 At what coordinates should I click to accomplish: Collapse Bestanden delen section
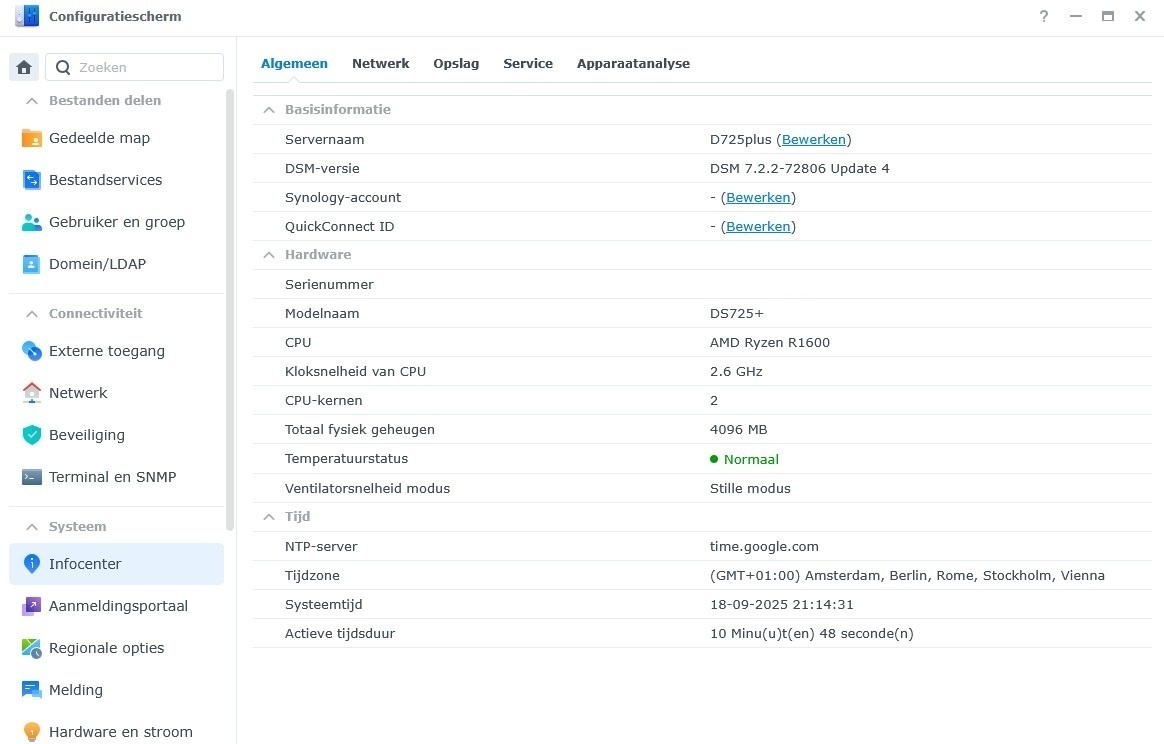pyautogui.click(x=31, y=101)
